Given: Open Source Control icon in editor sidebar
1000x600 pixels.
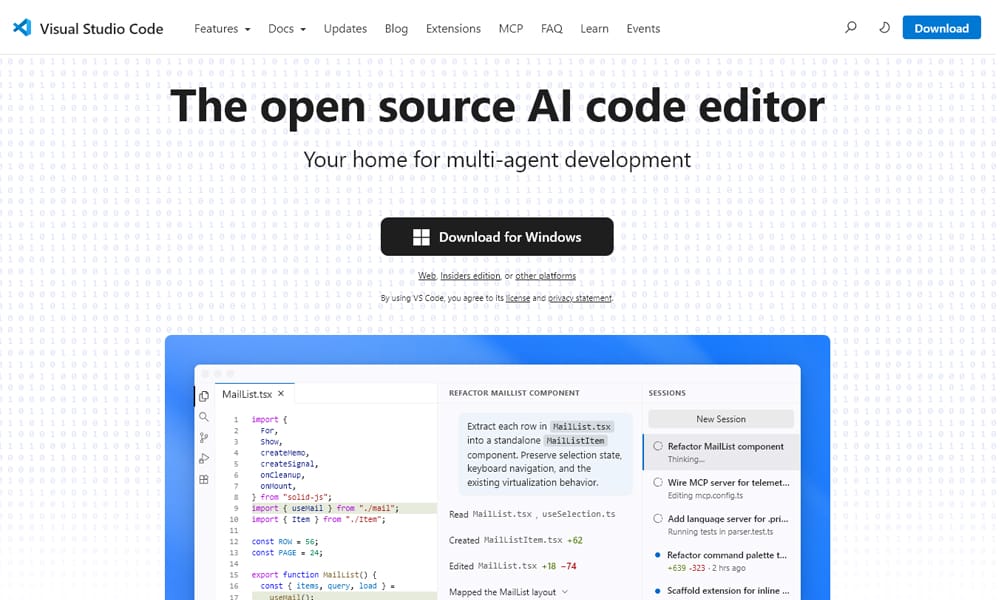Looking at the screenshot, I should point(204,437).
